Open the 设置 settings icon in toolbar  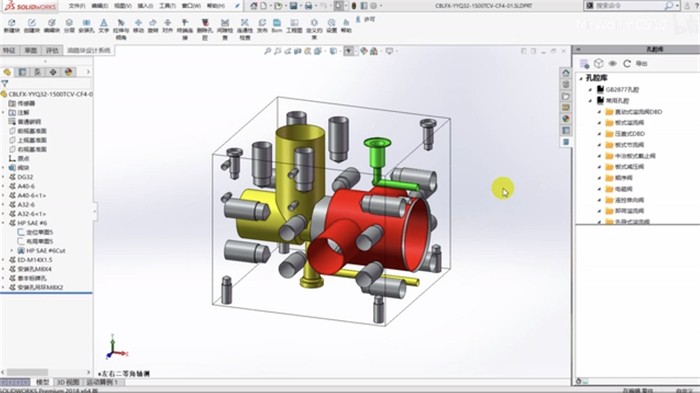point(332,25)
